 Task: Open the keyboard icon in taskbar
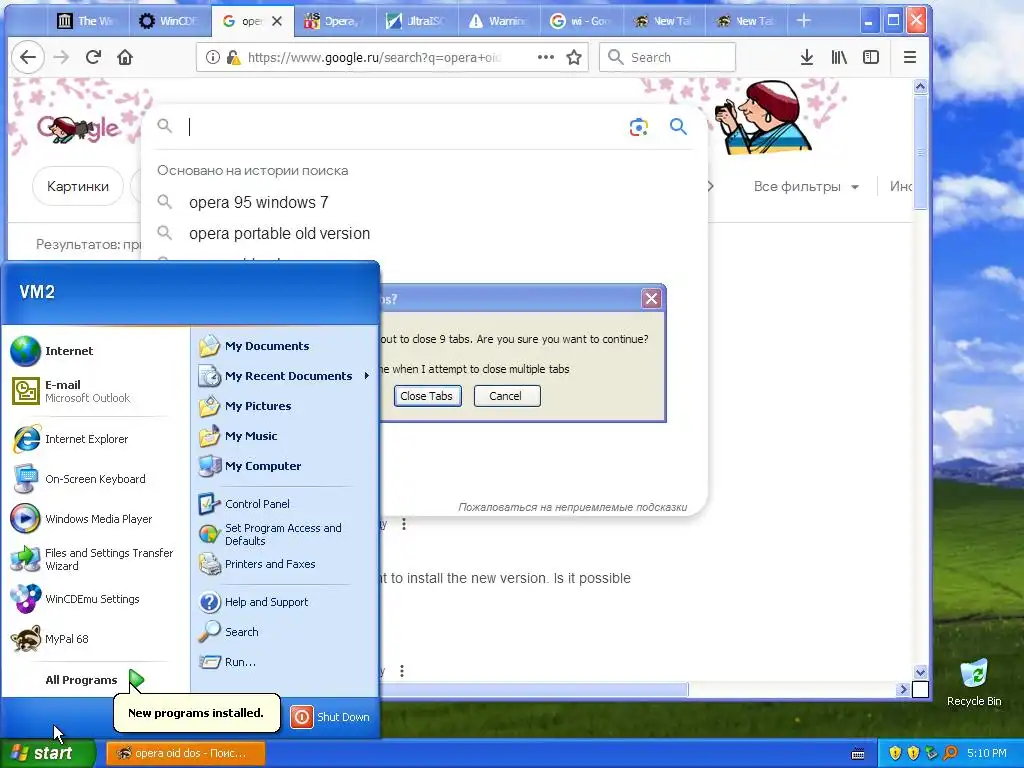[858, 754]
